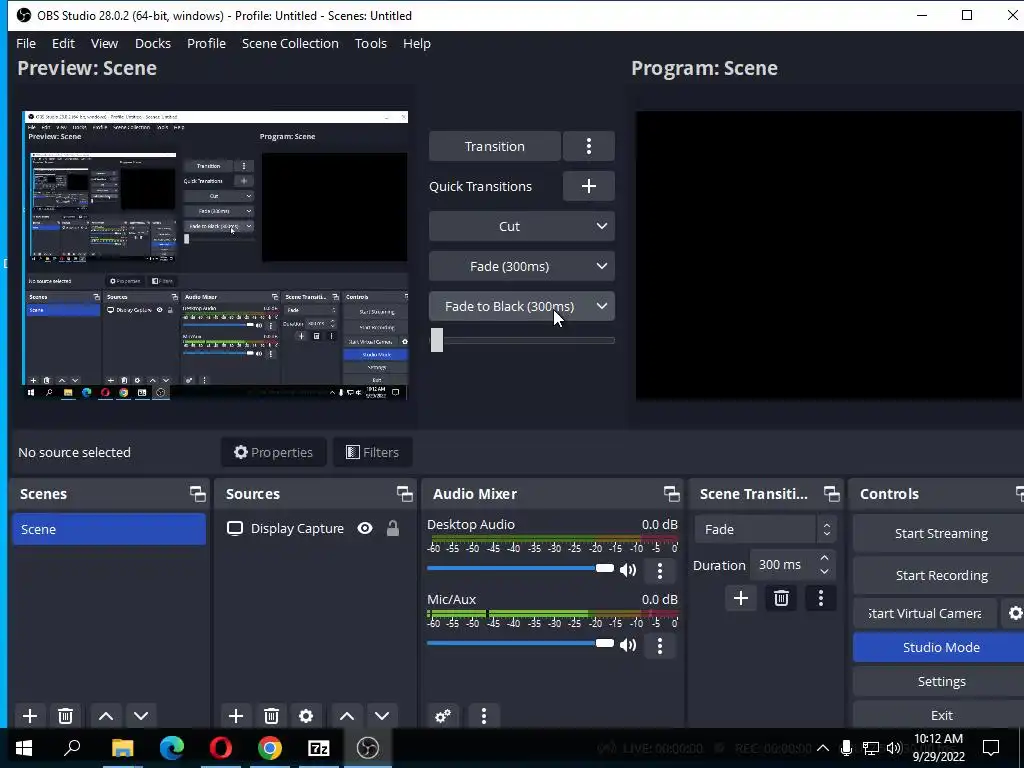Move source down with arrow

382,716
